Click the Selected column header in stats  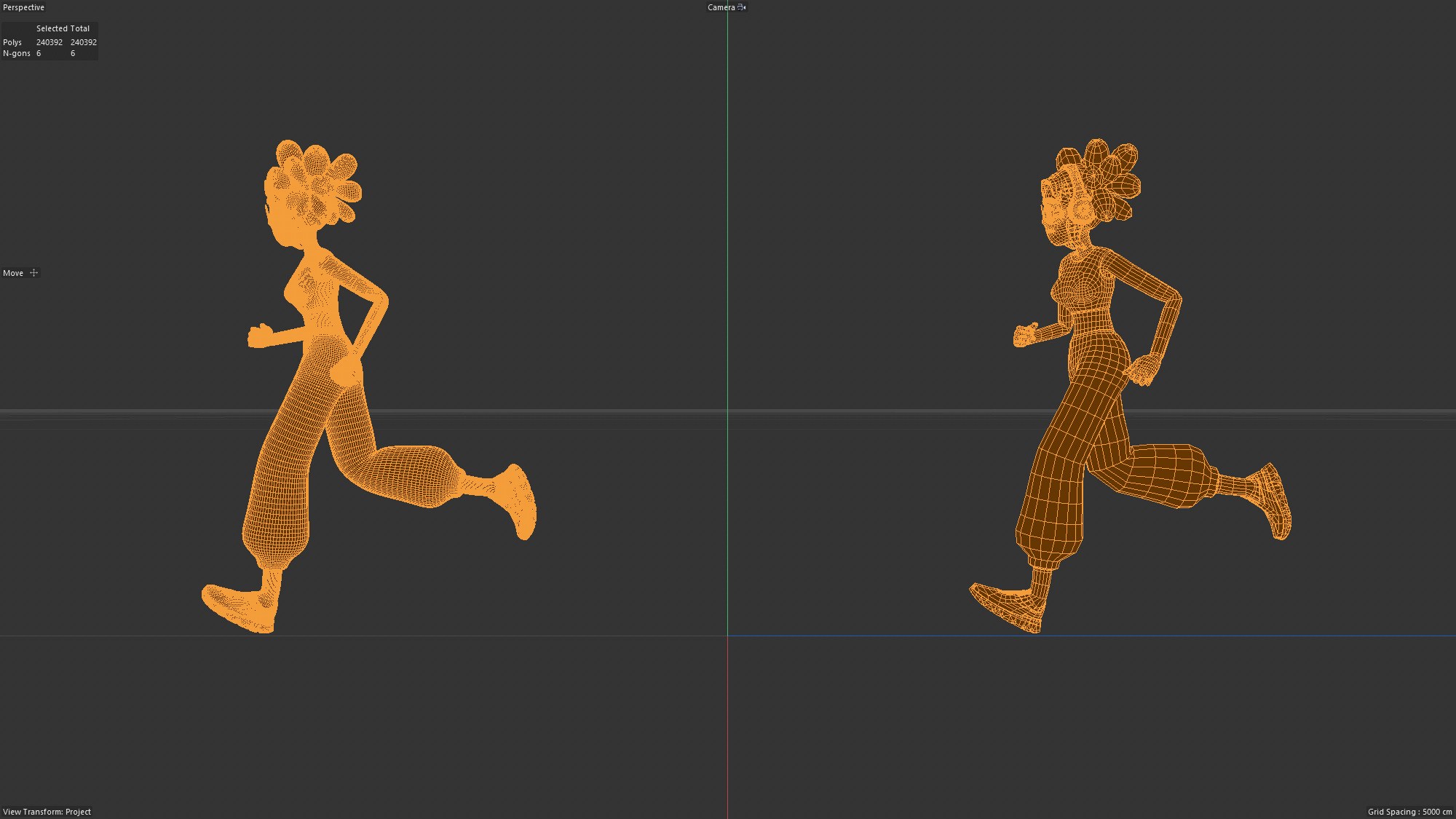coord(52,28)
